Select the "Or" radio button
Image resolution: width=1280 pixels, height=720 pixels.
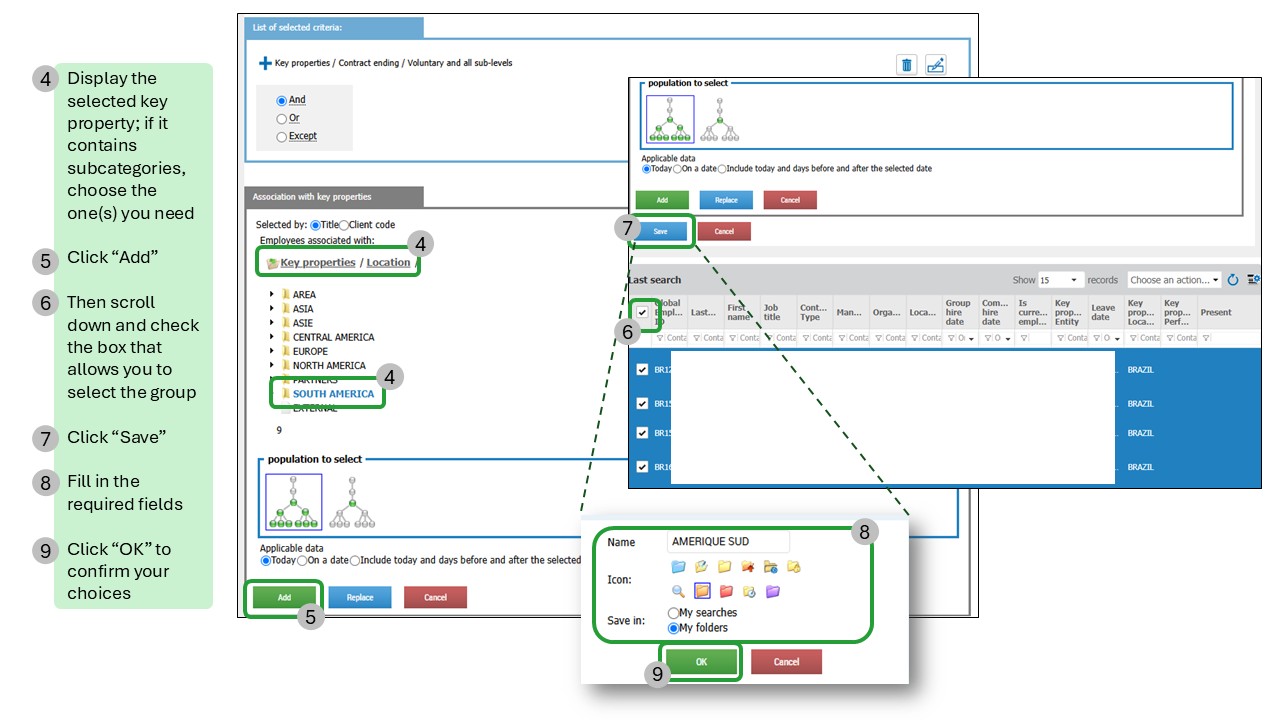[282, 119]
